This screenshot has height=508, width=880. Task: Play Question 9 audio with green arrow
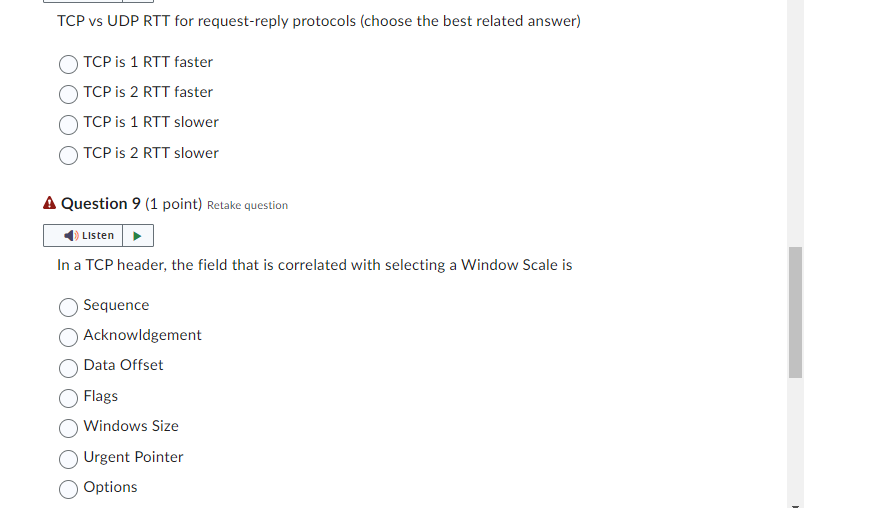tap(138, 236)
